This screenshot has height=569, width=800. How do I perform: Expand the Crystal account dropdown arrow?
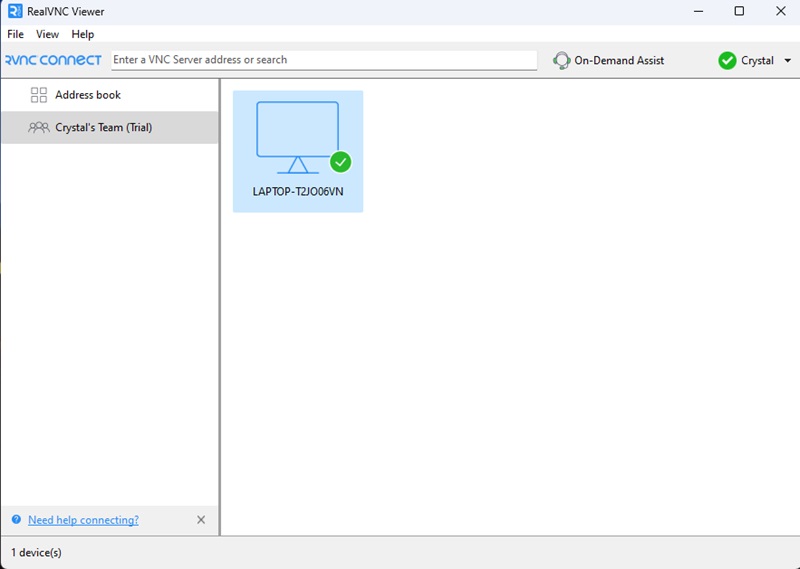[x=787, y=61]
